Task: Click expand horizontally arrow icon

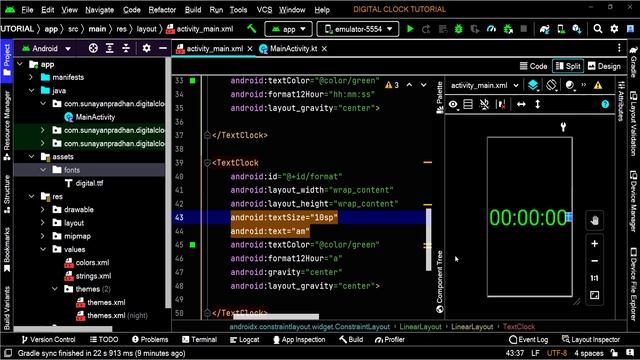Action: coord(521,104)
